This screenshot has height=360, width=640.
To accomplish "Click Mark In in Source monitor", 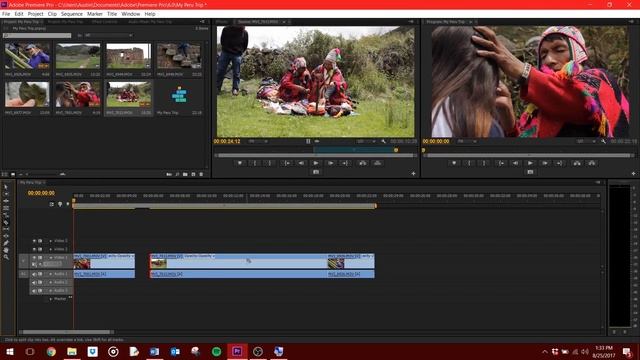I will (255, 163).
